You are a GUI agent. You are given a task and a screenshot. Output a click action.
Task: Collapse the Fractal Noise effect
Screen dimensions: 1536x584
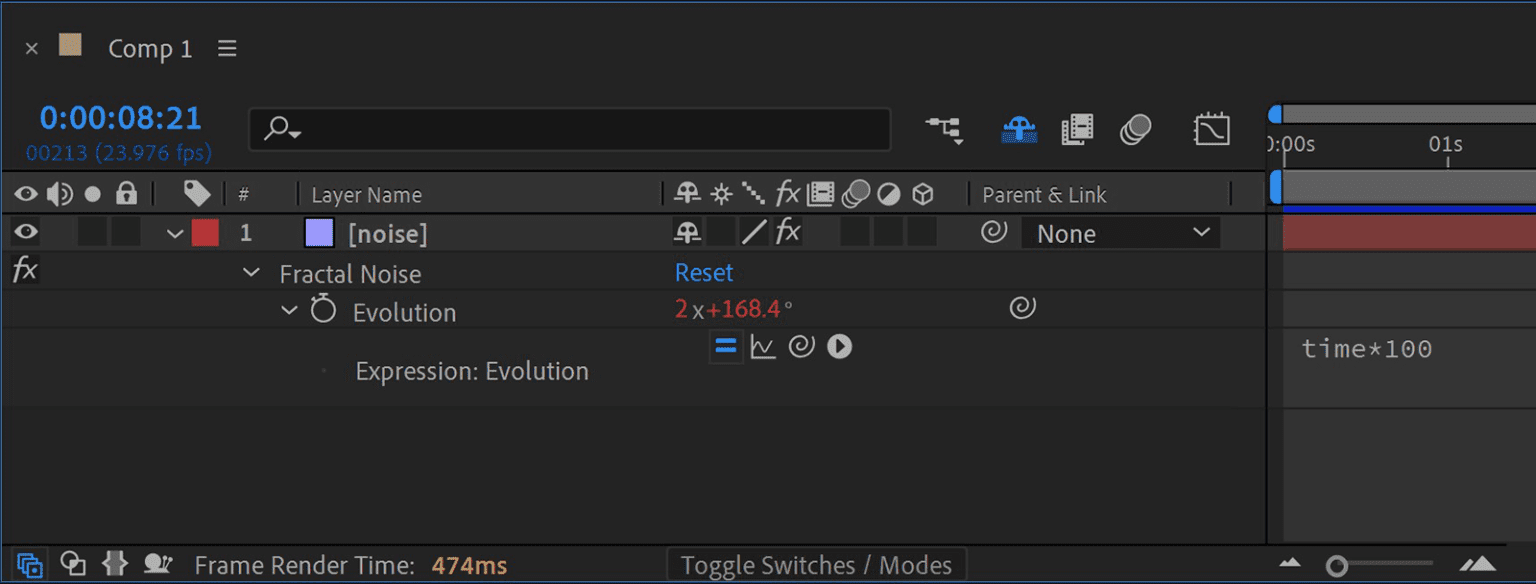[x=250, y=272]
